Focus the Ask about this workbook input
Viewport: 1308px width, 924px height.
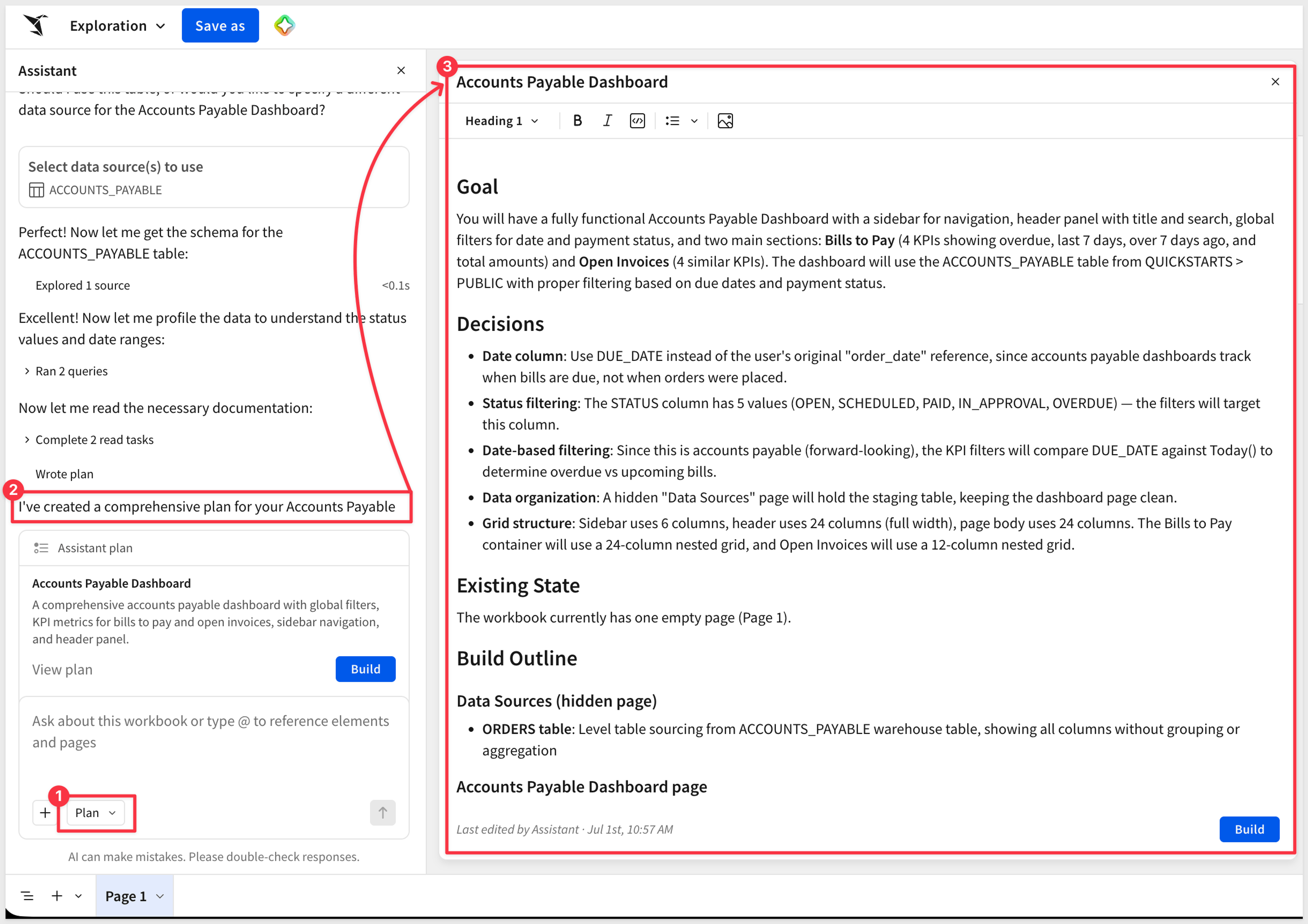point(214,732)
